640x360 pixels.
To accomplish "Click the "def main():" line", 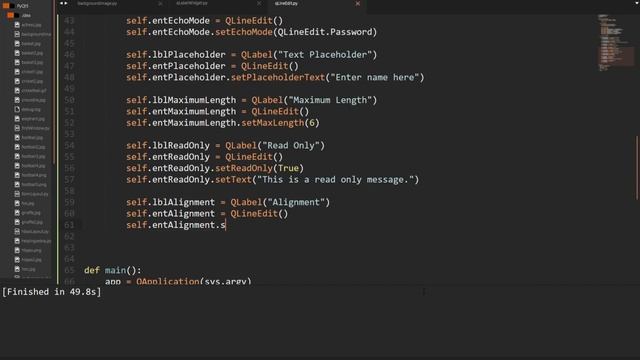I will (x=113, y=271).
